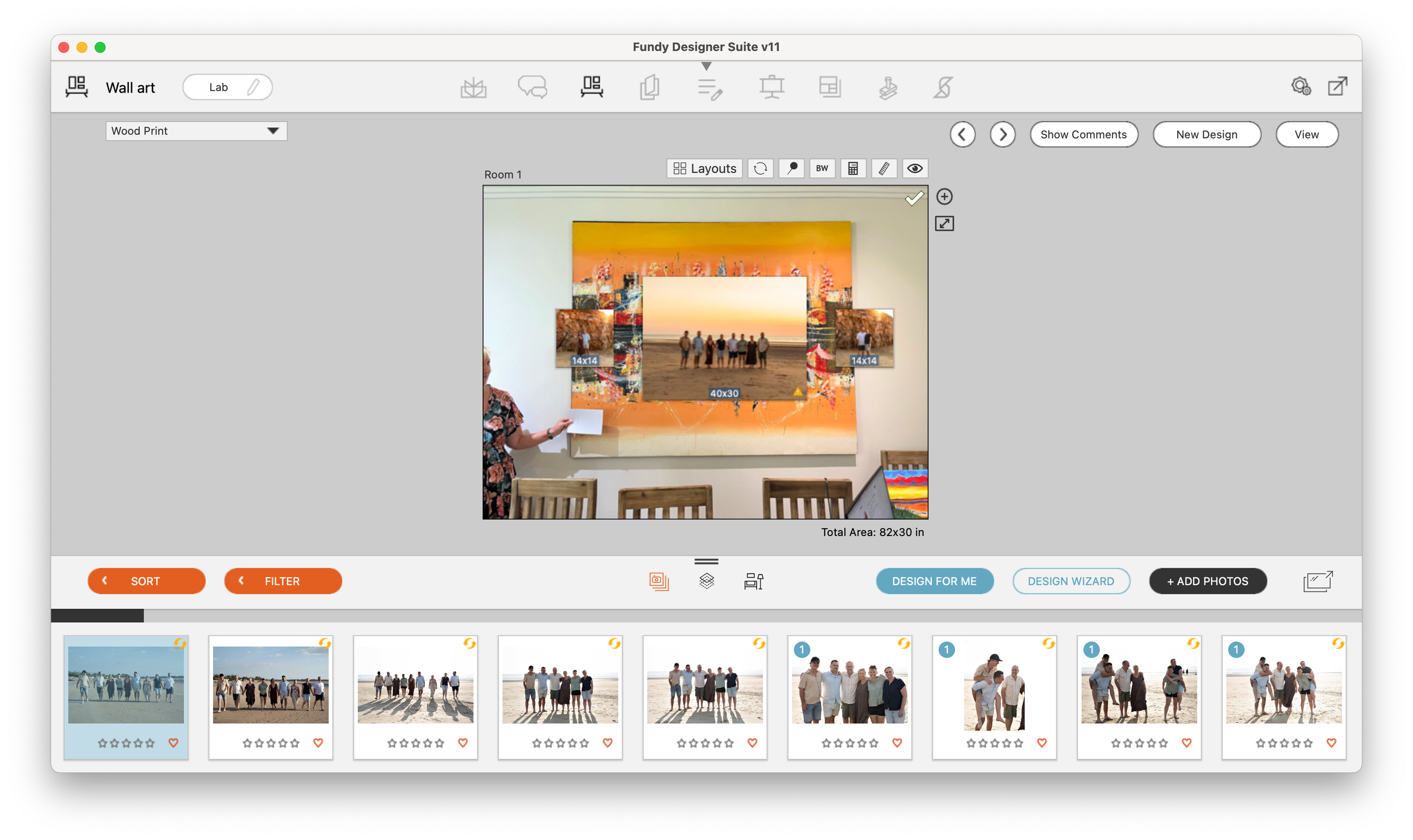Open the pricing calculator icon
Image resolution: width=1413 pixels, height=840 pixels.
click(853, 168)
